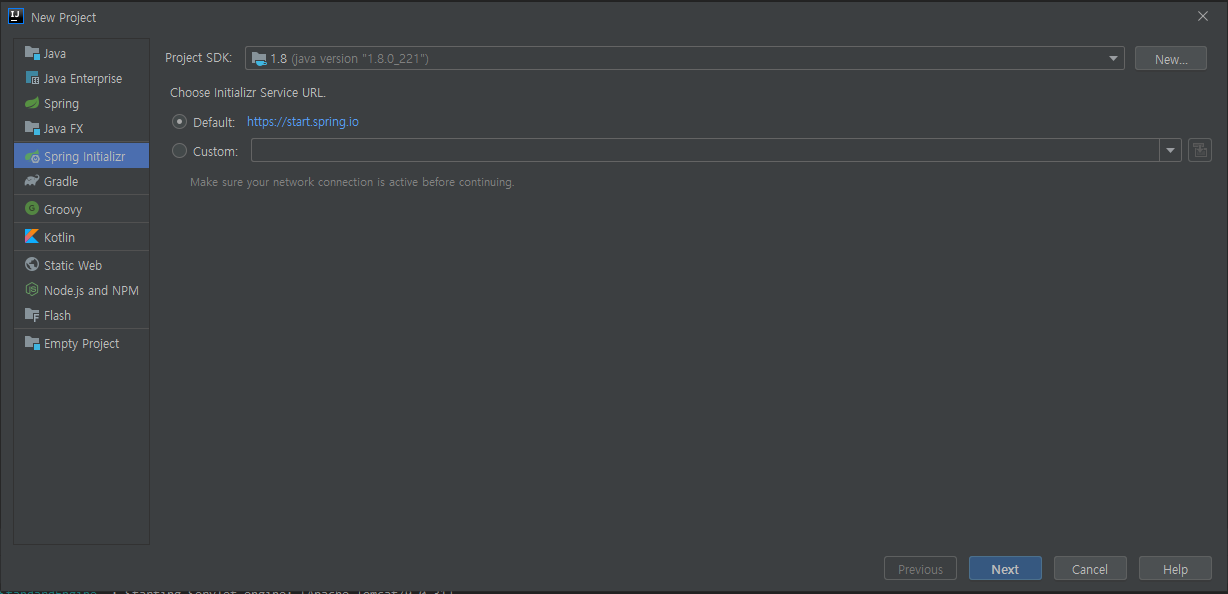1228x594 pixels.
Task: Select the Custom service URL radio button
Action: [x=179, y=151]
